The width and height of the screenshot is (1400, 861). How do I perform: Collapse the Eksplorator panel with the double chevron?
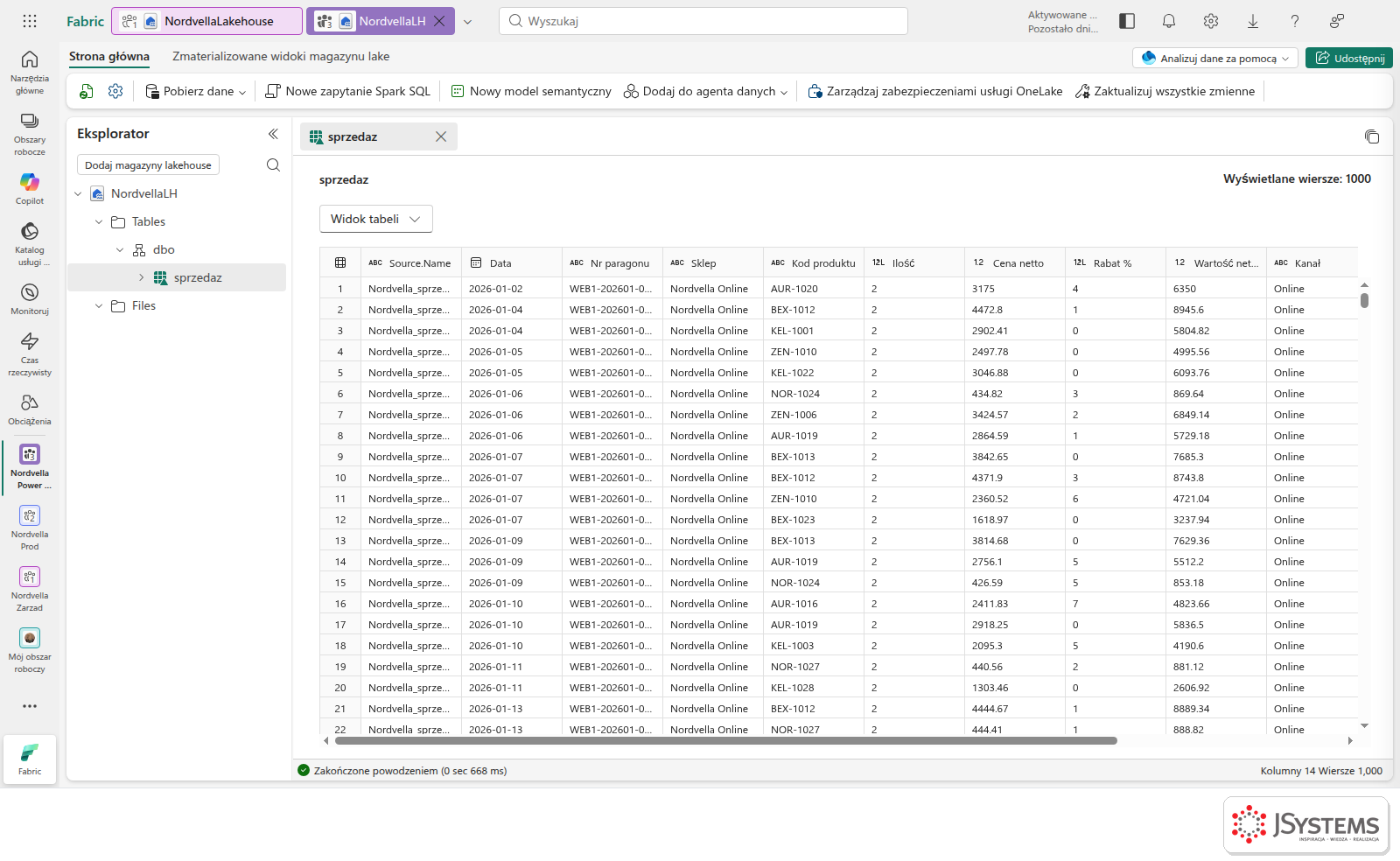point(273,134)
